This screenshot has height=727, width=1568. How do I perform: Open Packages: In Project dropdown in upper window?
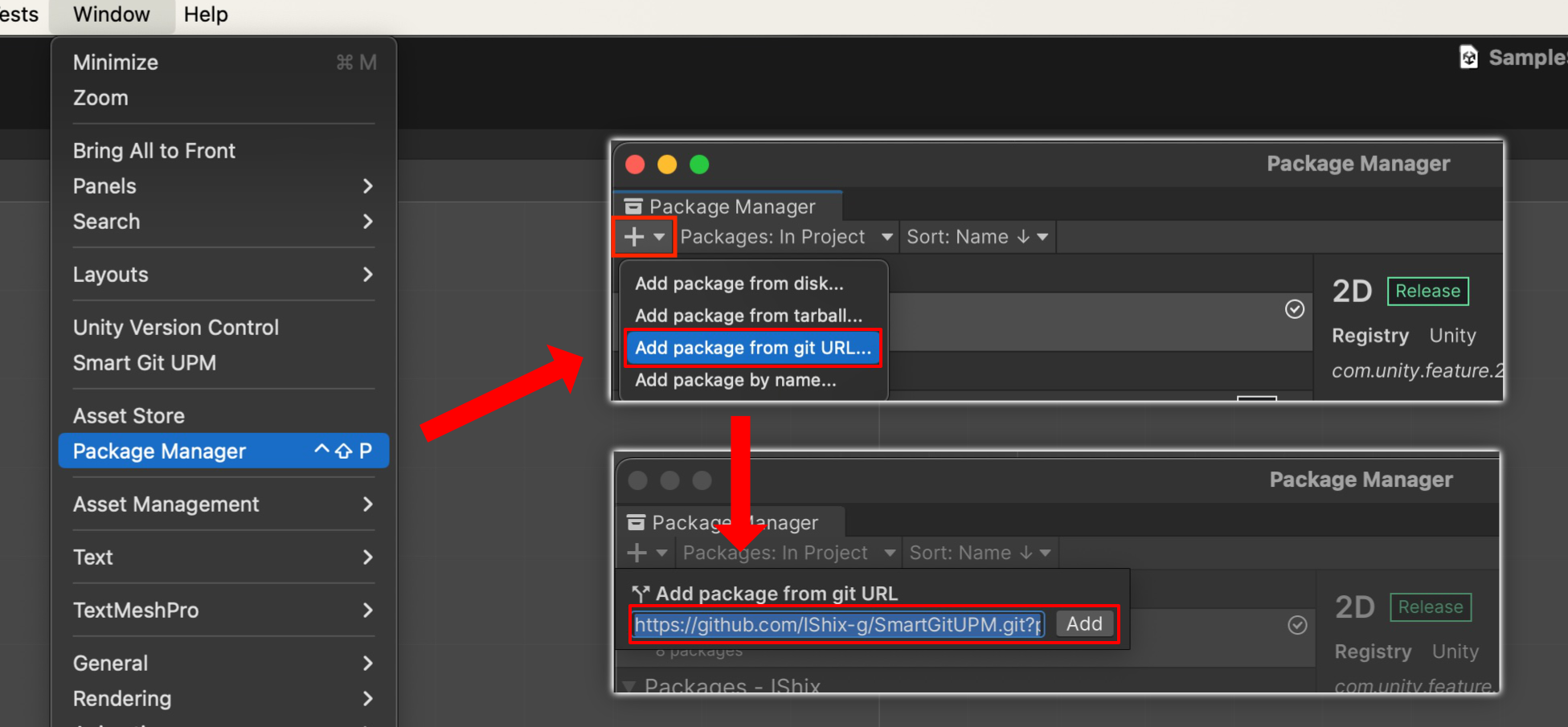coord(786,237)
